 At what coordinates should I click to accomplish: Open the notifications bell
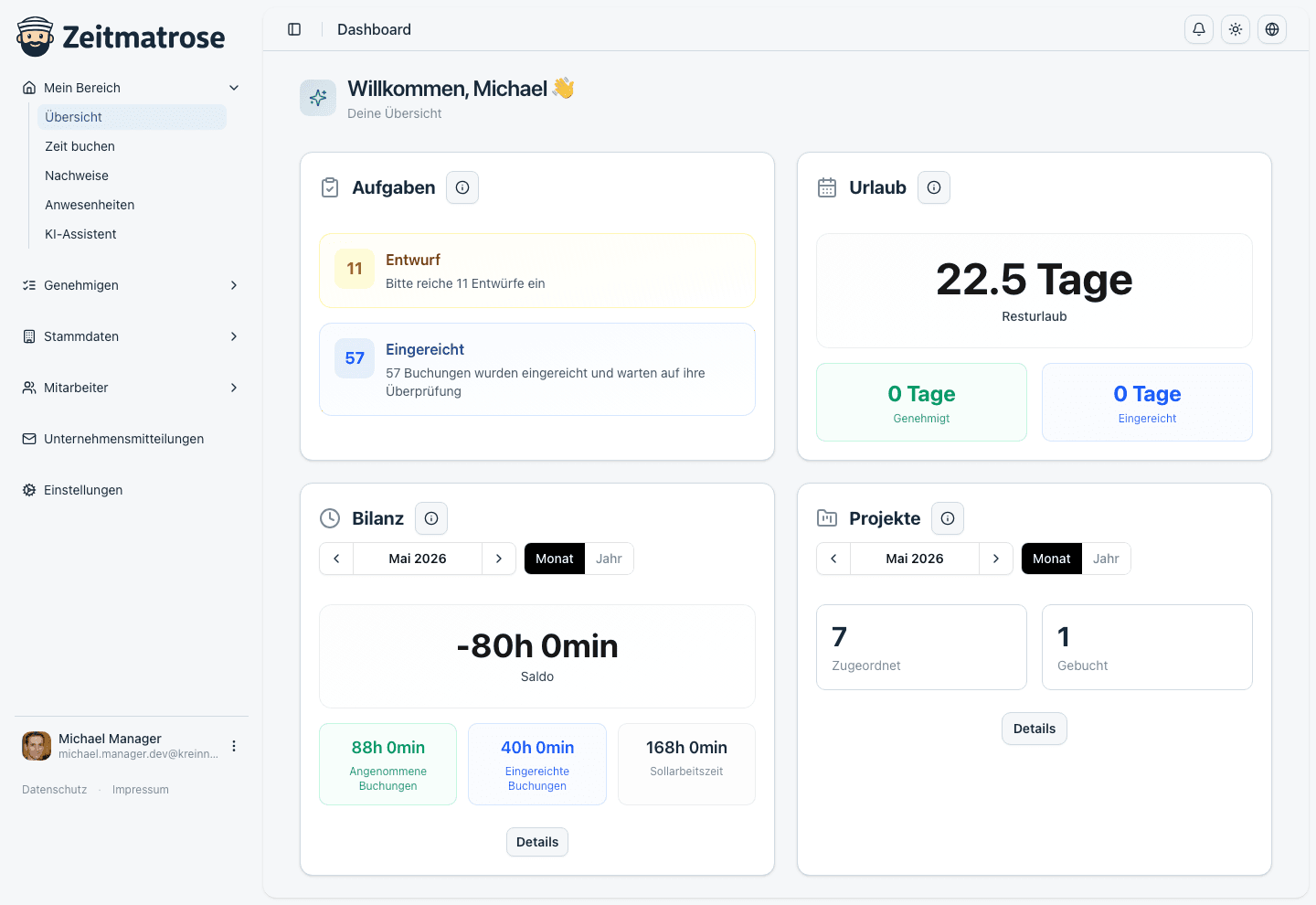(1199, 29)
